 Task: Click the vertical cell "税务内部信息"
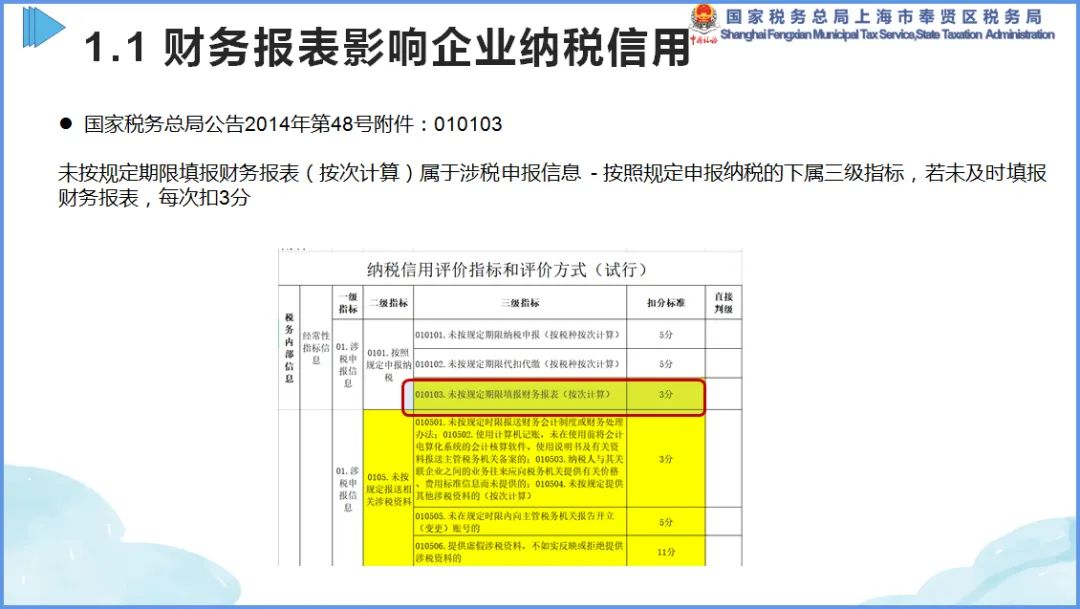coord(289,348)
